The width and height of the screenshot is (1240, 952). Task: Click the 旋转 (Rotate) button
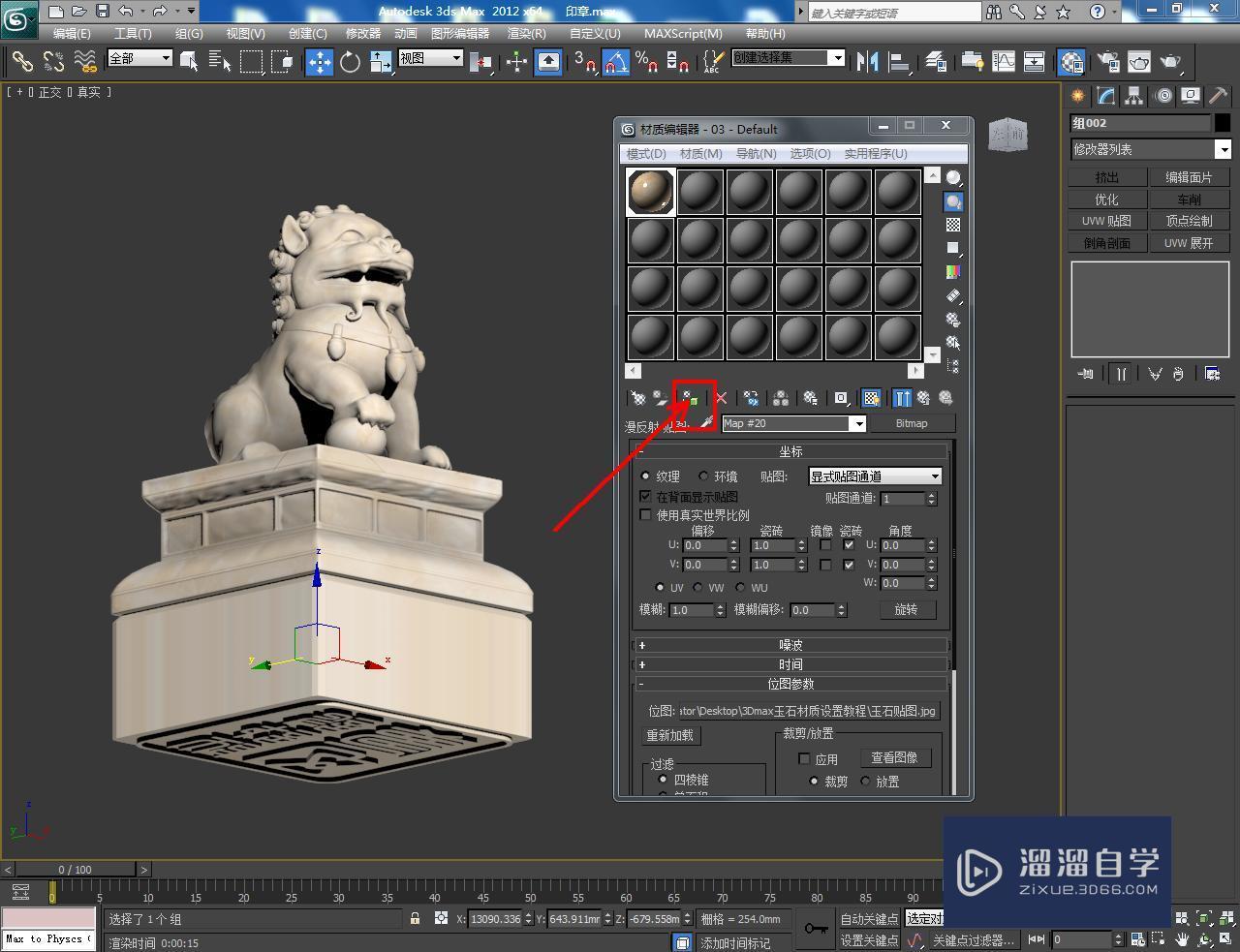click(906, 609)
